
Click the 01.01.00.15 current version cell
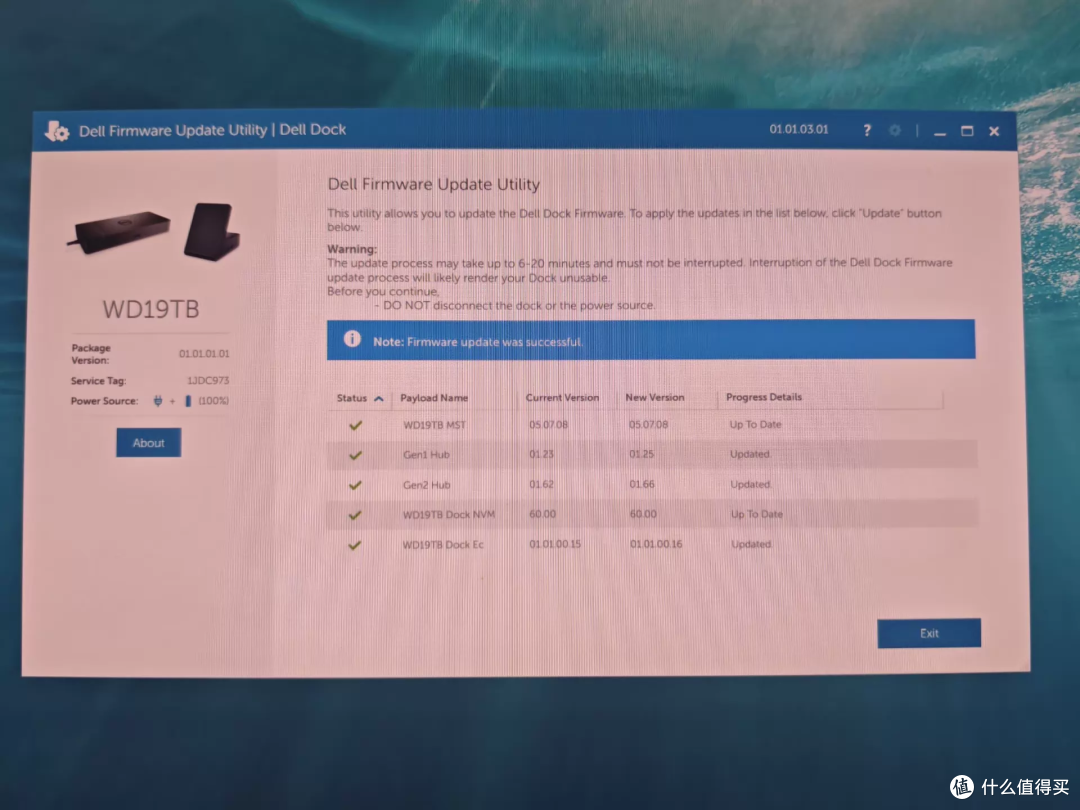[555, 544]
